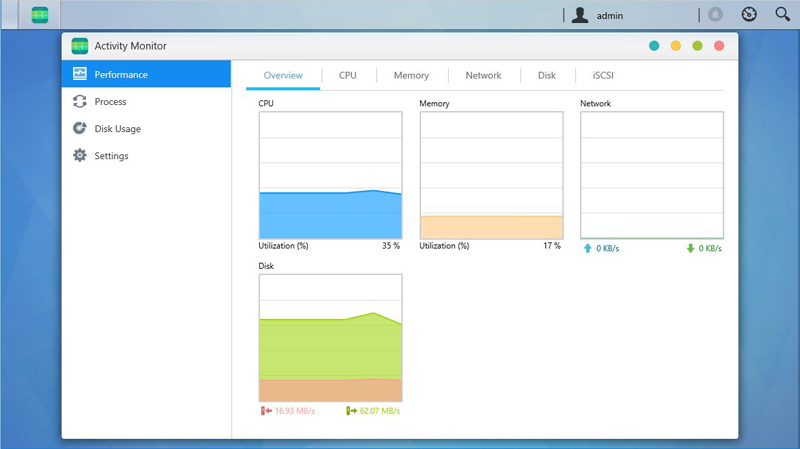Click the Settings gear icon in sidebar
Viewport: 800px width, 449px height.
80,155
